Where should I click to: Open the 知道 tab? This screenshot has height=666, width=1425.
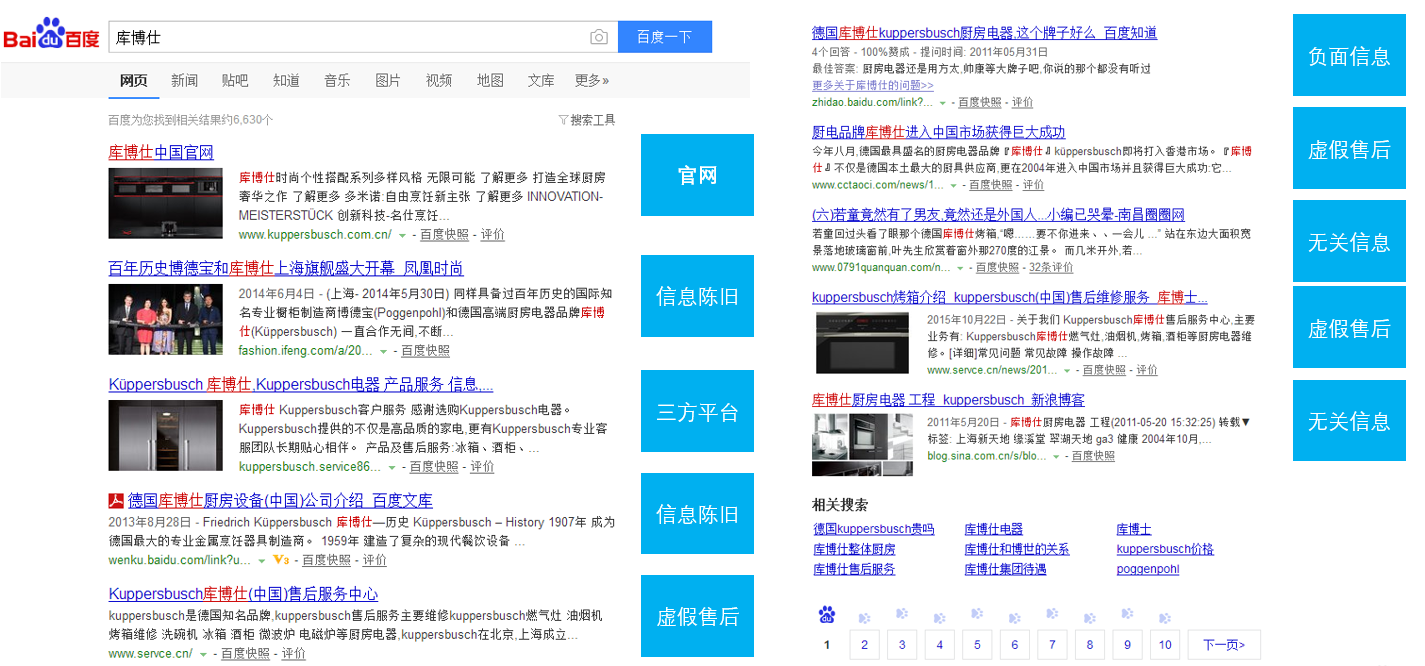point(286,80)
